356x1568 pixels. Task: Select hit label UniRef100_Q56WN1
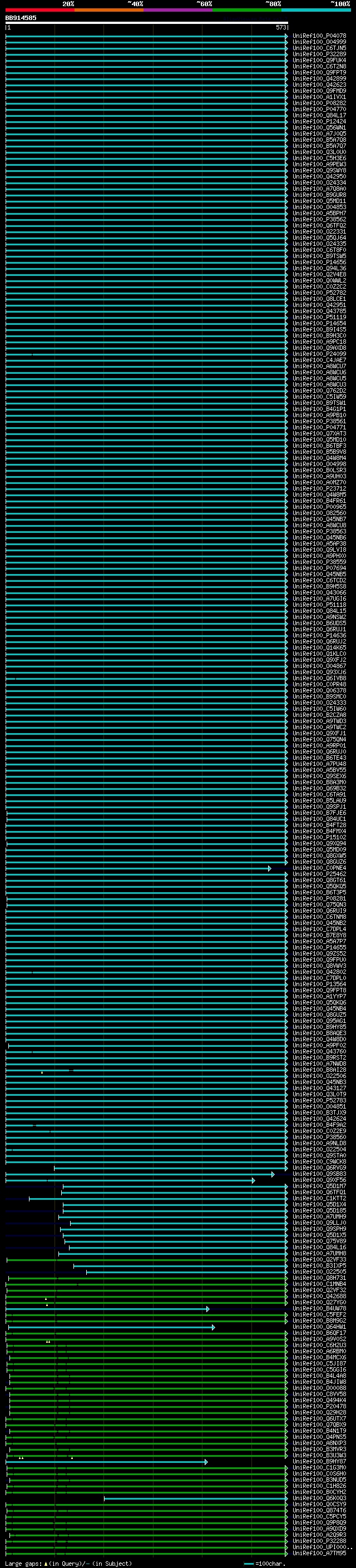click(319, 127)
